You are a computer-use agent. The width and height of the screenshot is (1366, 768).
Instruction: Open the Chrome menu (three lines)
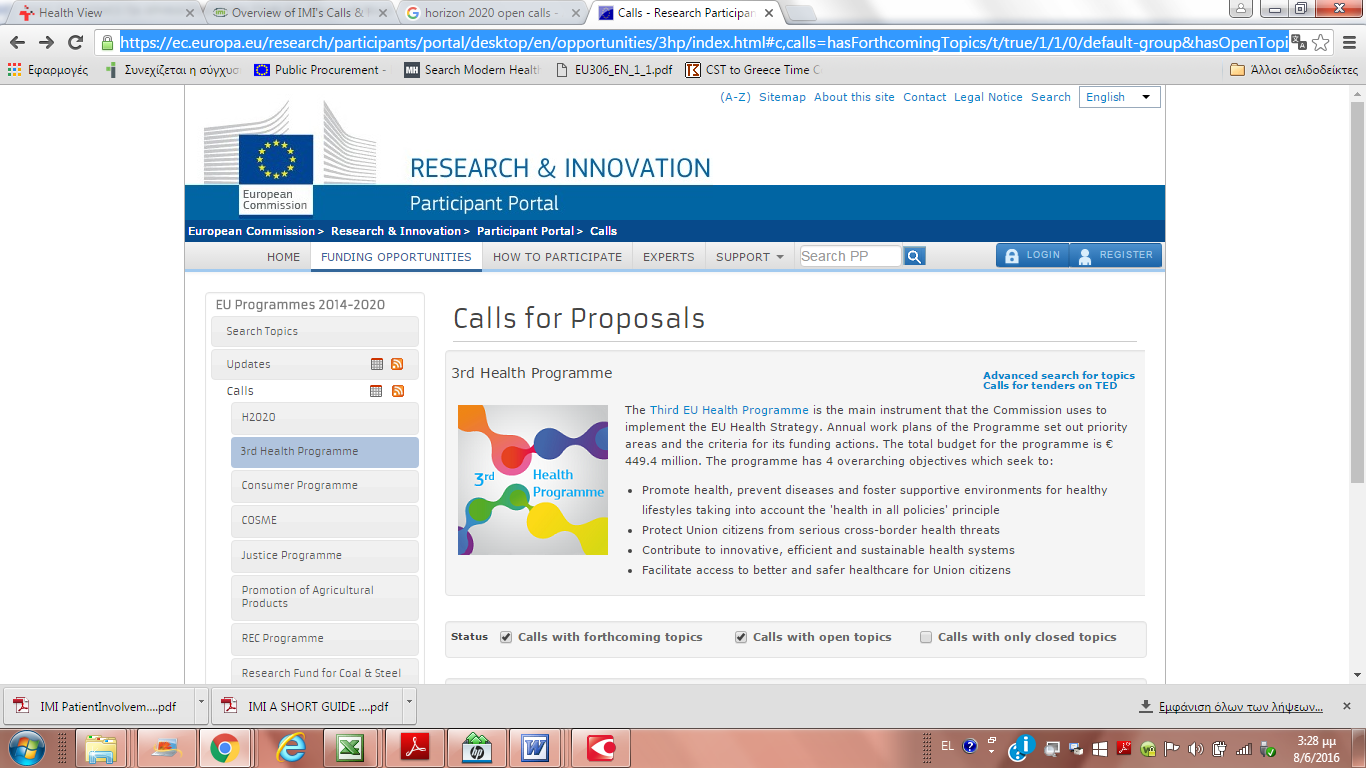click(x=1347, y=42)
